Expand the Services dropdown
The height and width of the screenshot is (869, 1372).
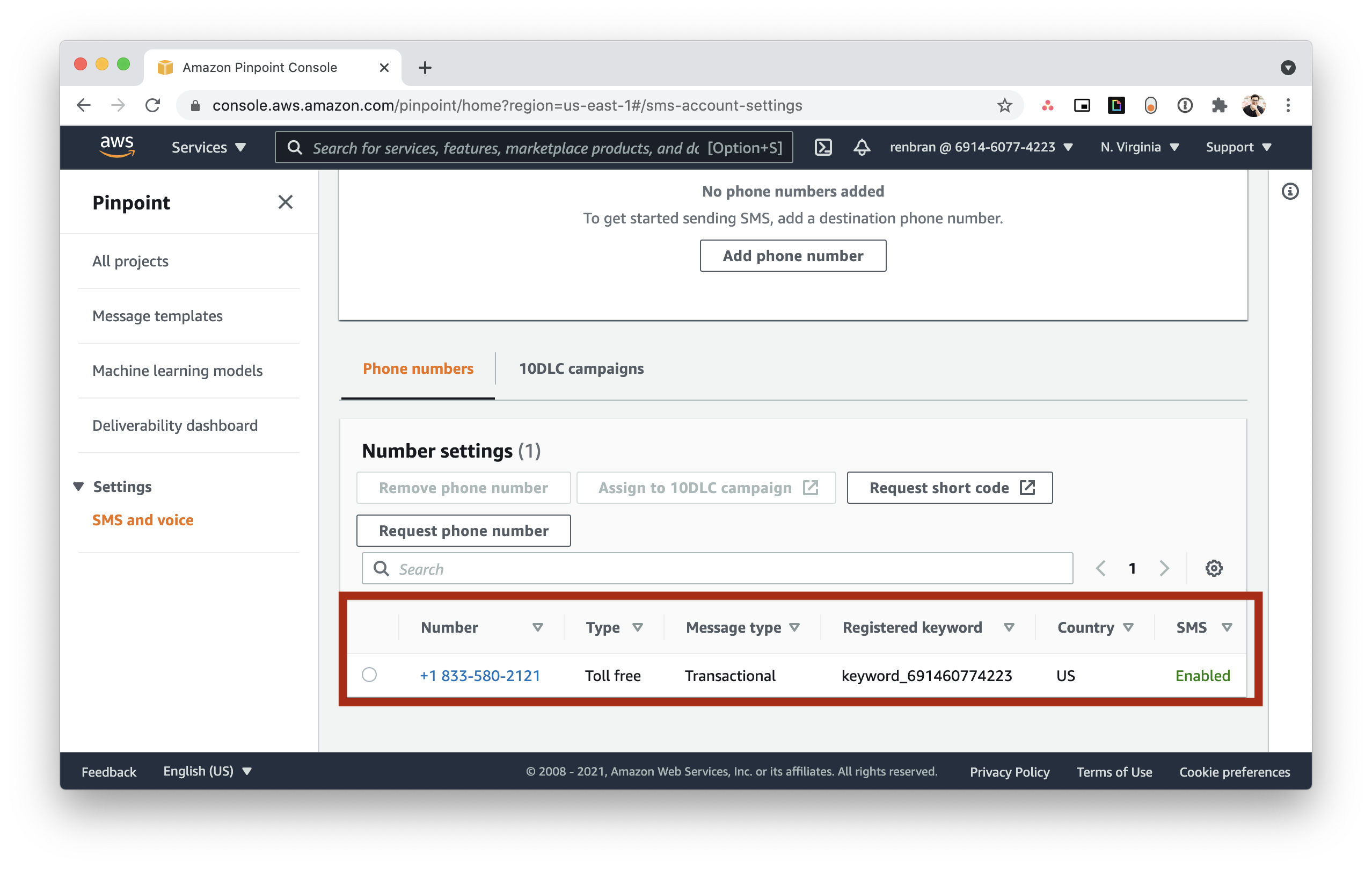click(207, 147)
